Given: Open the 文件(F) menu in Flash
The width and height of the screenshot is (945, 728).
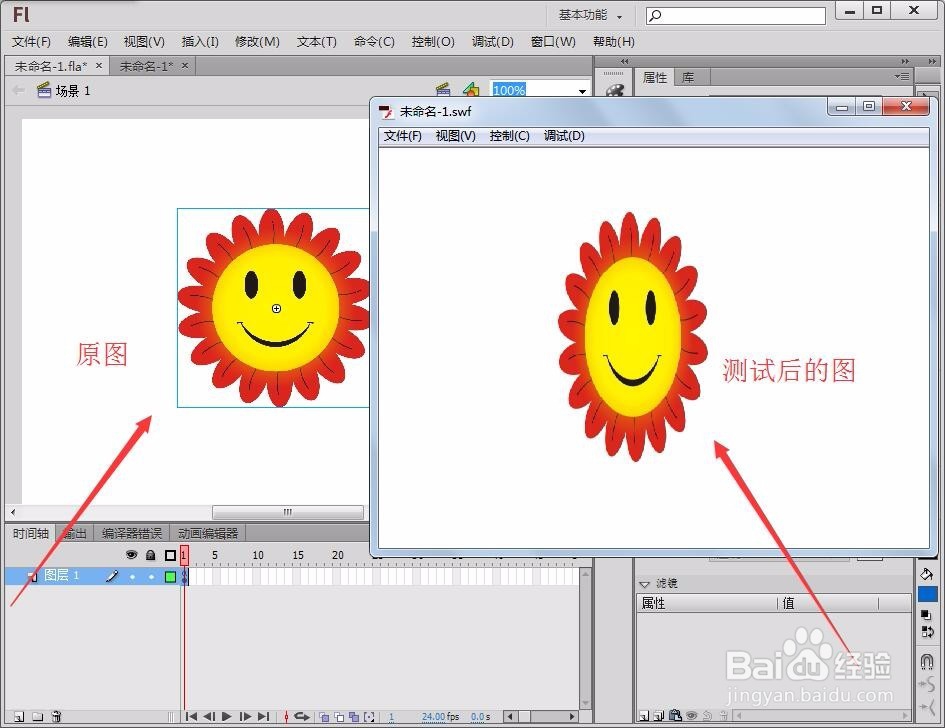Looking at the screenshot, I should [31, 42].
